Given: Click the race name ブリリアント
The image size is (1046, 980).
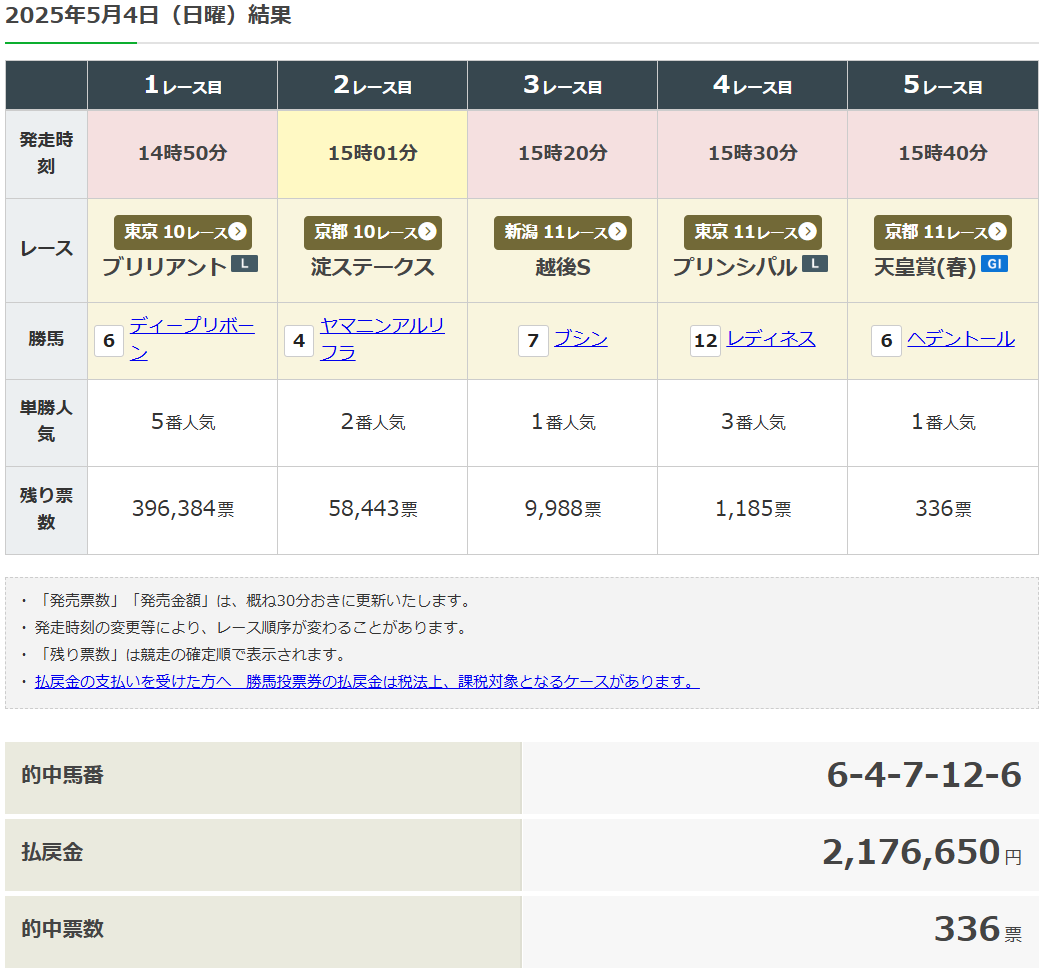Looking at the screenshot, I should [x=165, y=267].
